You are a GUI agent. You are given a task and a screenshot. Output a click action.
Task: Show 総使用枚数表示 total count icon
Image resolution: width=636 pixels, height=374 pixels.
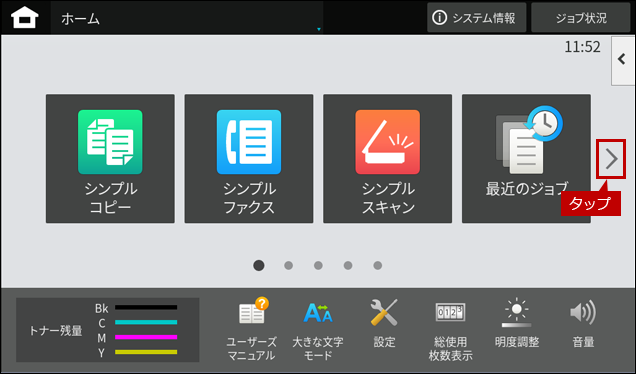pyautogui.click(x=450, y=329)
